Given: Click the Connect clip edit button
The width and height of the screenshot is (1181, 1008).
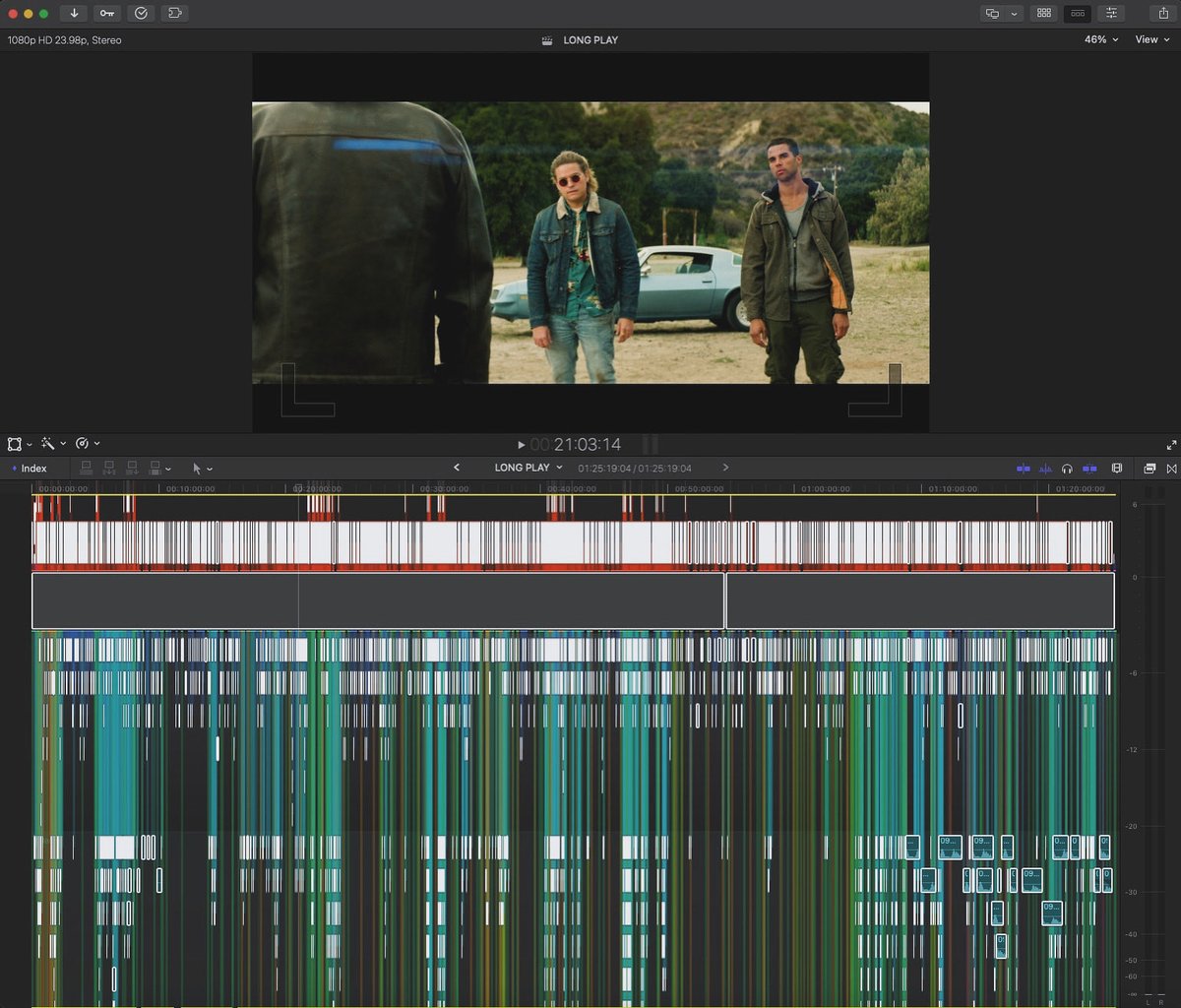Looking at the screenshot, I should [x=87, y=469].
